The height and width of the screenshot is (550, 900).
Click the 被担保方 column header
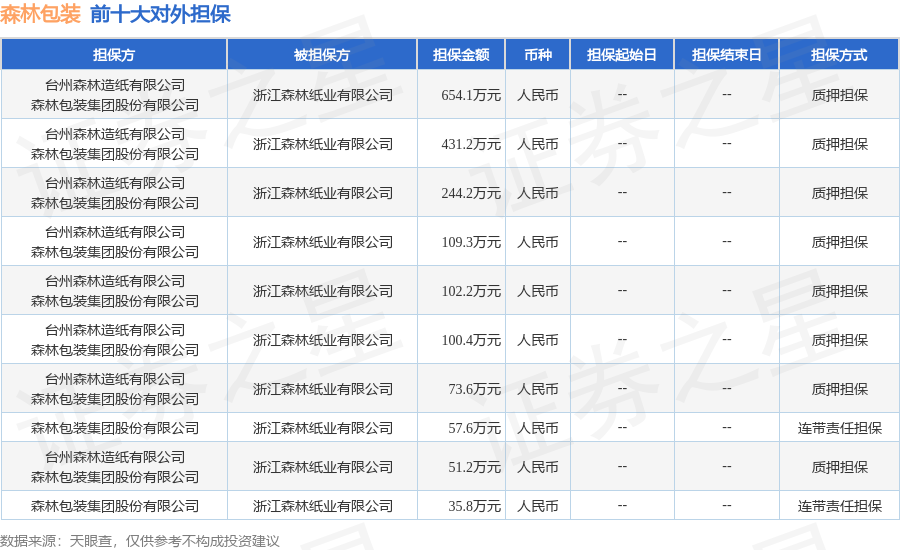(x=322, y=55)
